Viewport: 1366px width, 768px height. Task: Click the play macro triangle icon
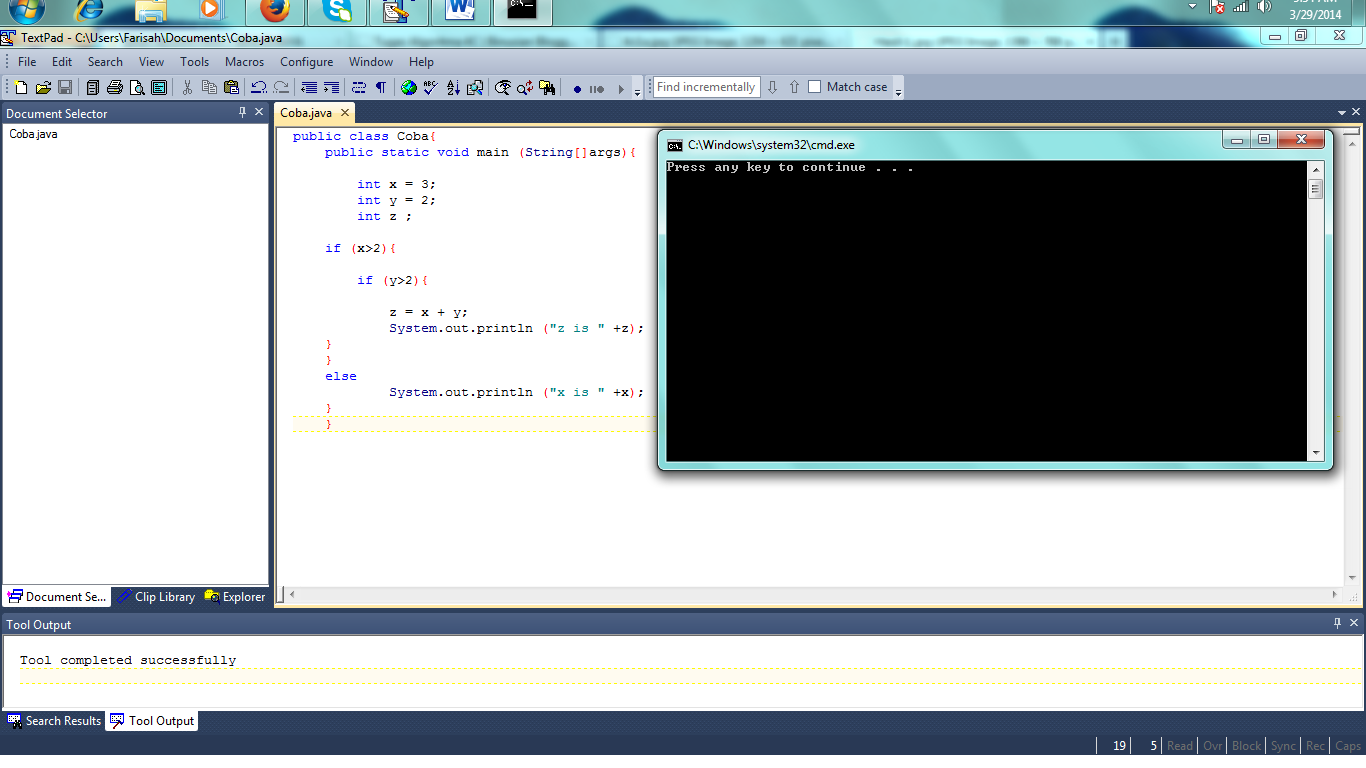coord(621,89)
